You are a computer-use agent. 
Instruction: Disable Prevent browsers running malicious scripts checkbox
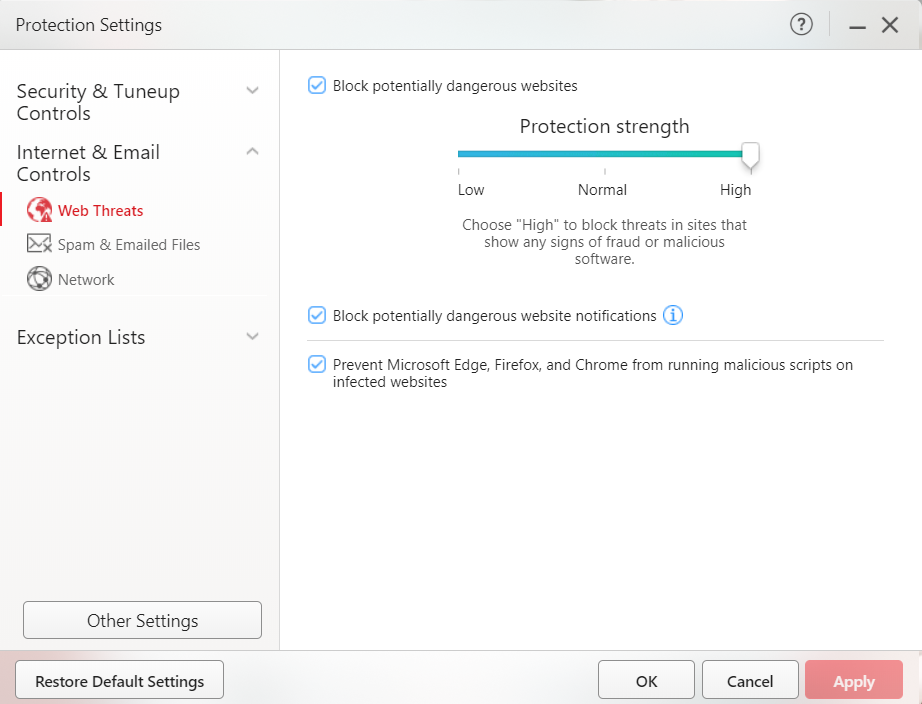point(317,365)
